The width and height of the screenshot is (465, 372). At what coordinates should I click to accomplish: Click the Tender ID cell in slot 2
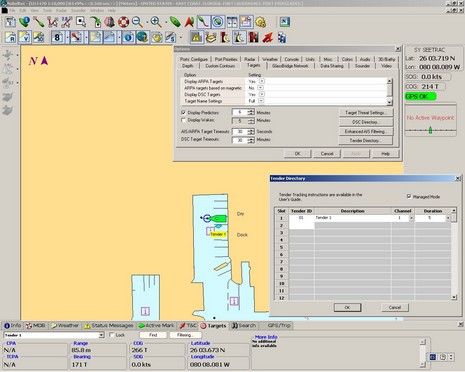point(301,225)
